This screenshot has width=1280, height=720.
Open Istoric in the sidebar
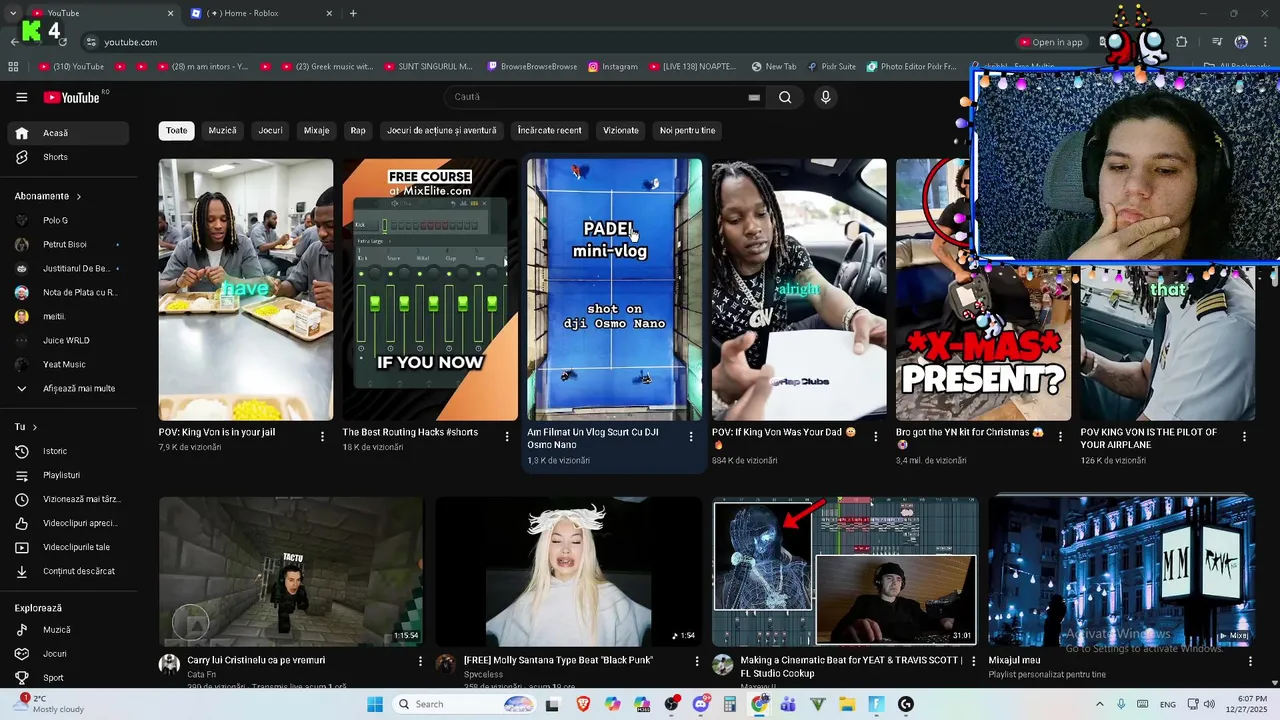68,451
